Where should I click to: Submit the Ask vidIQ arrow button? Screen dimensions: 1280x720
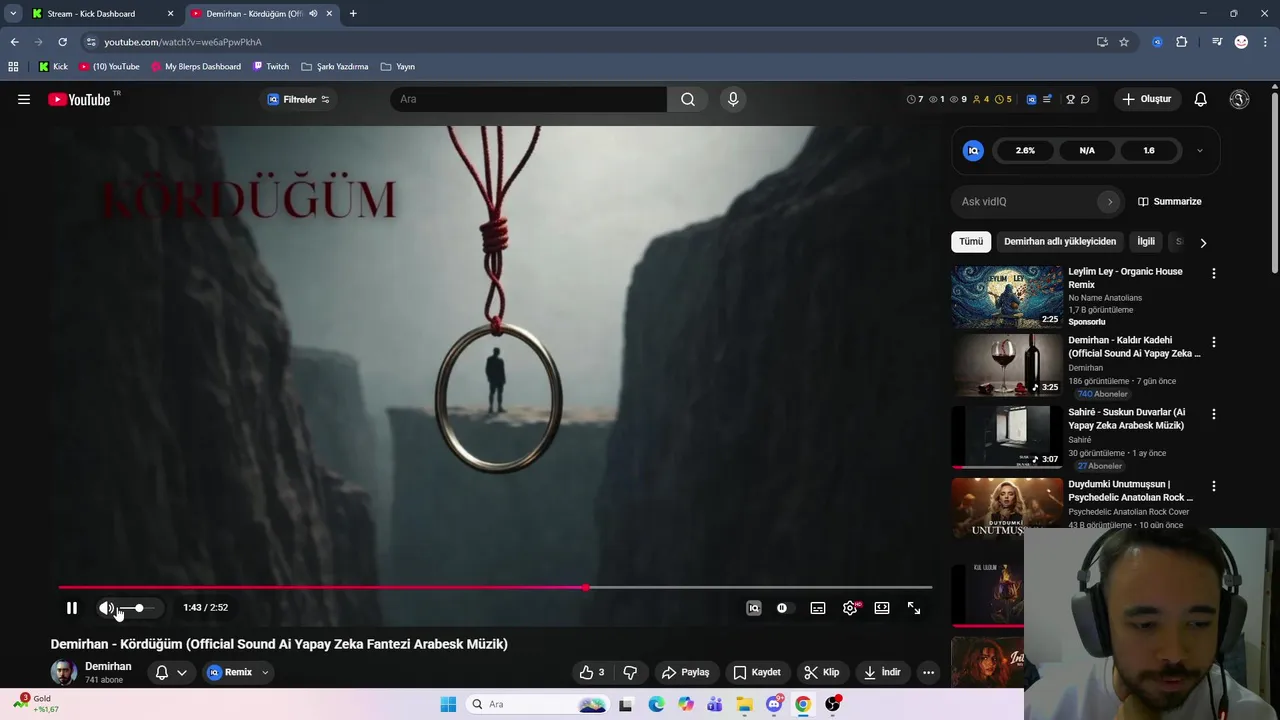[1109, 202]
